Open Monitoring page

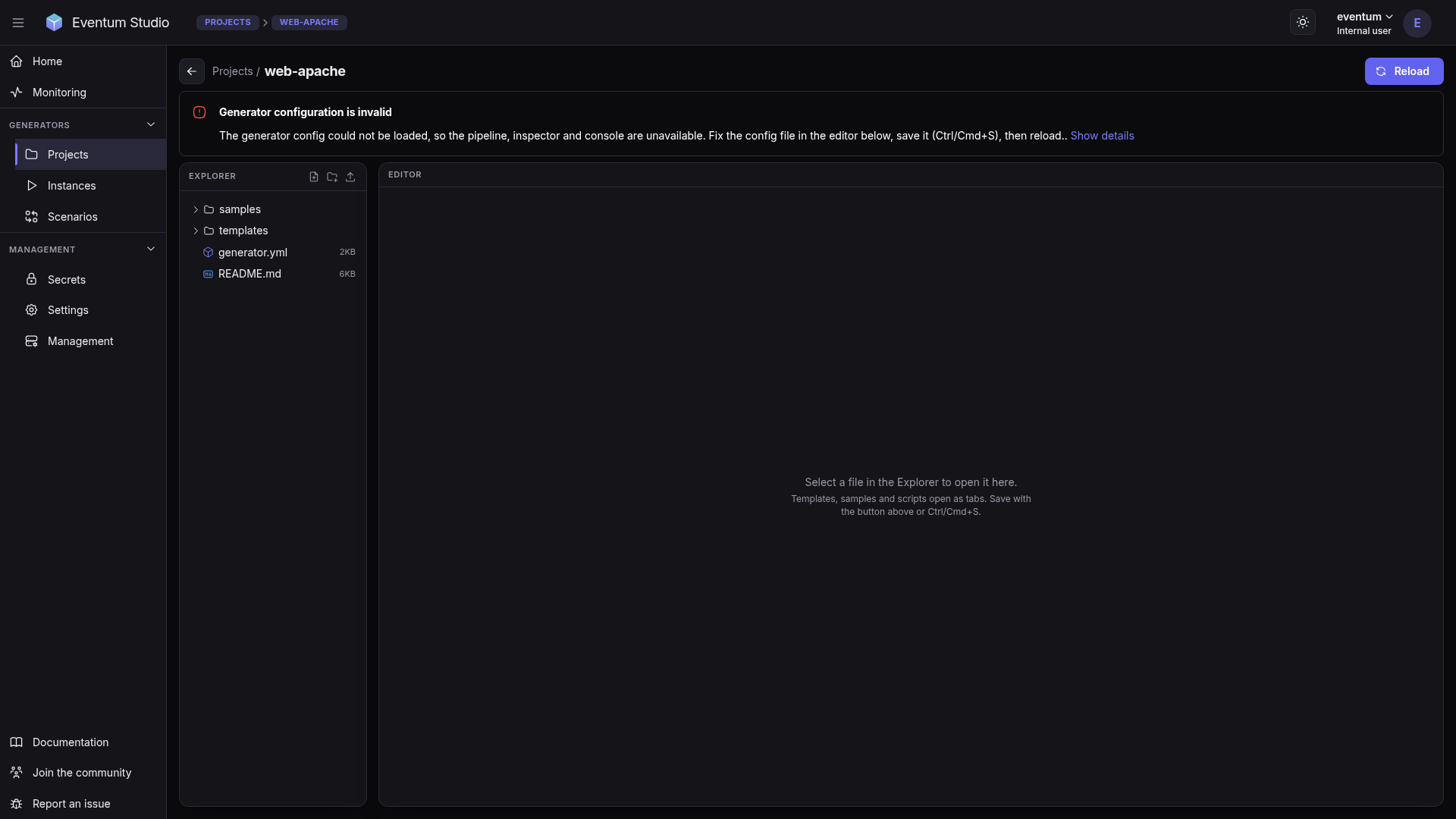[x=83, y=93]
